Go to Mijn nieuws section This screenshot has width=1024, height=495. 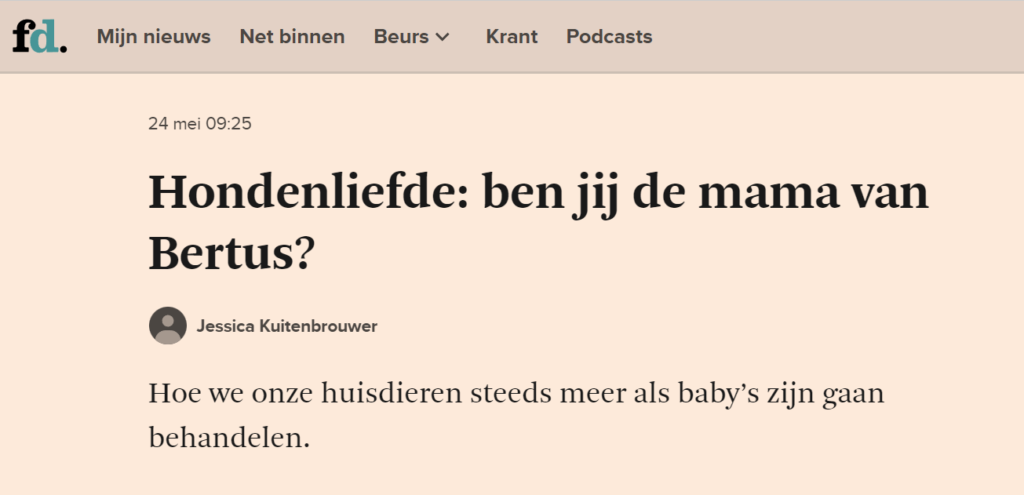(153, 37)
